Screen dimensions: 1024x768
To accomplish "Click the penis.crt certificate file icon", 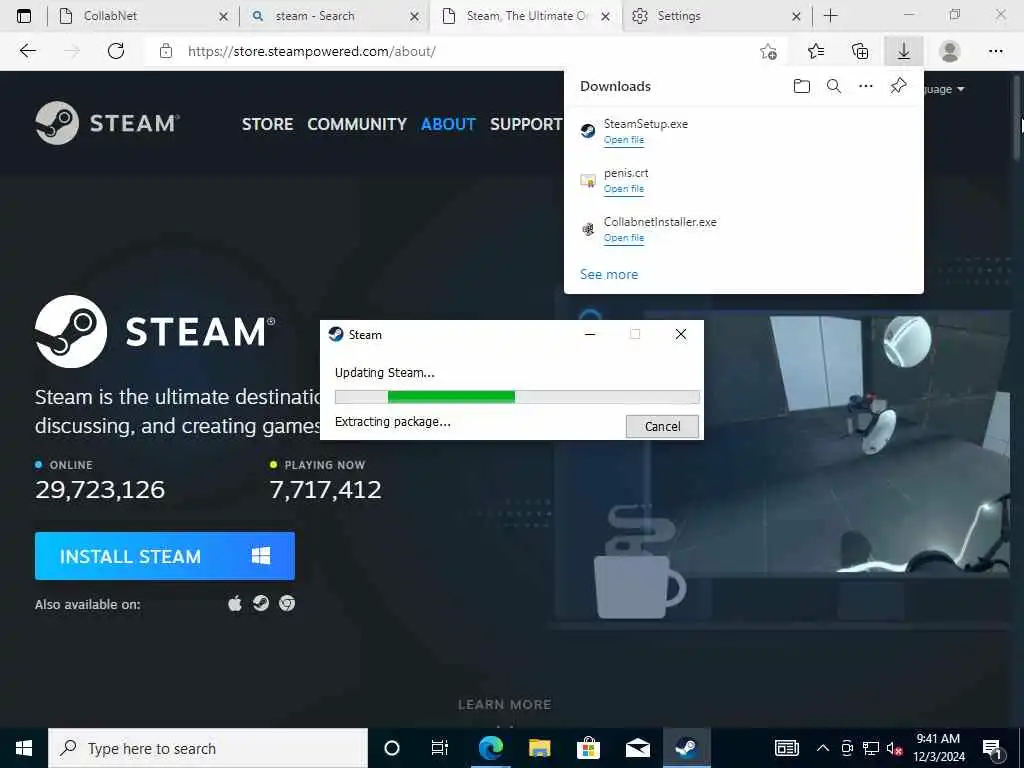I will 588,180.
